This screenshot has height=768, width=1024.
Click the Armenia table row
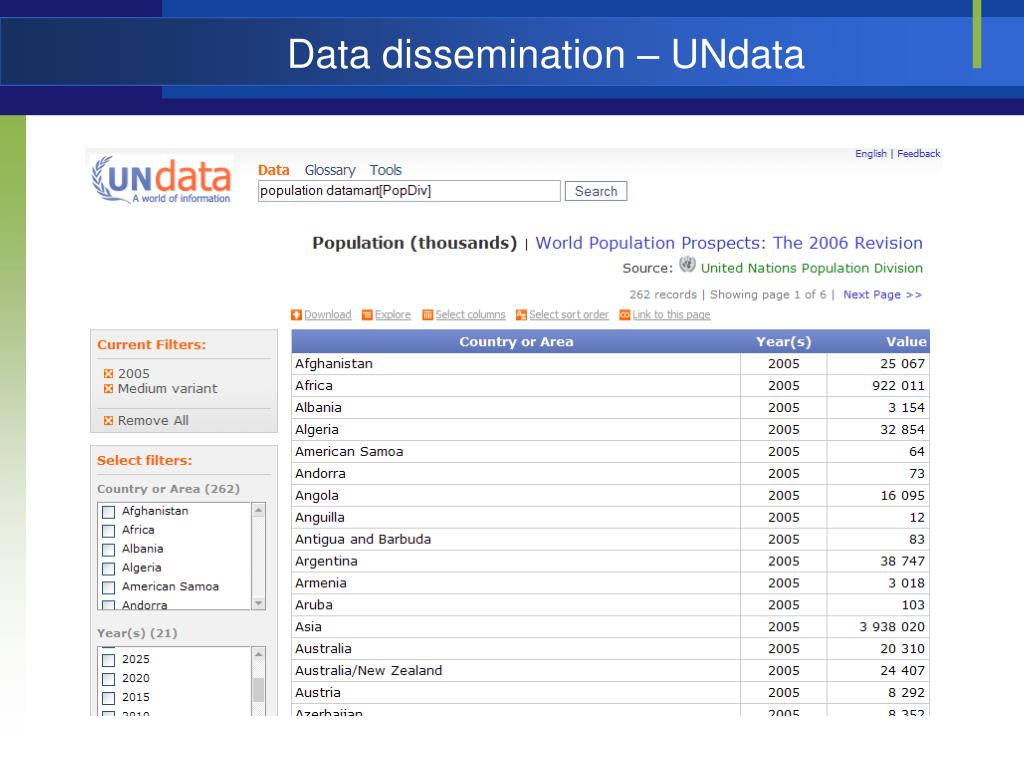point(611,583)
